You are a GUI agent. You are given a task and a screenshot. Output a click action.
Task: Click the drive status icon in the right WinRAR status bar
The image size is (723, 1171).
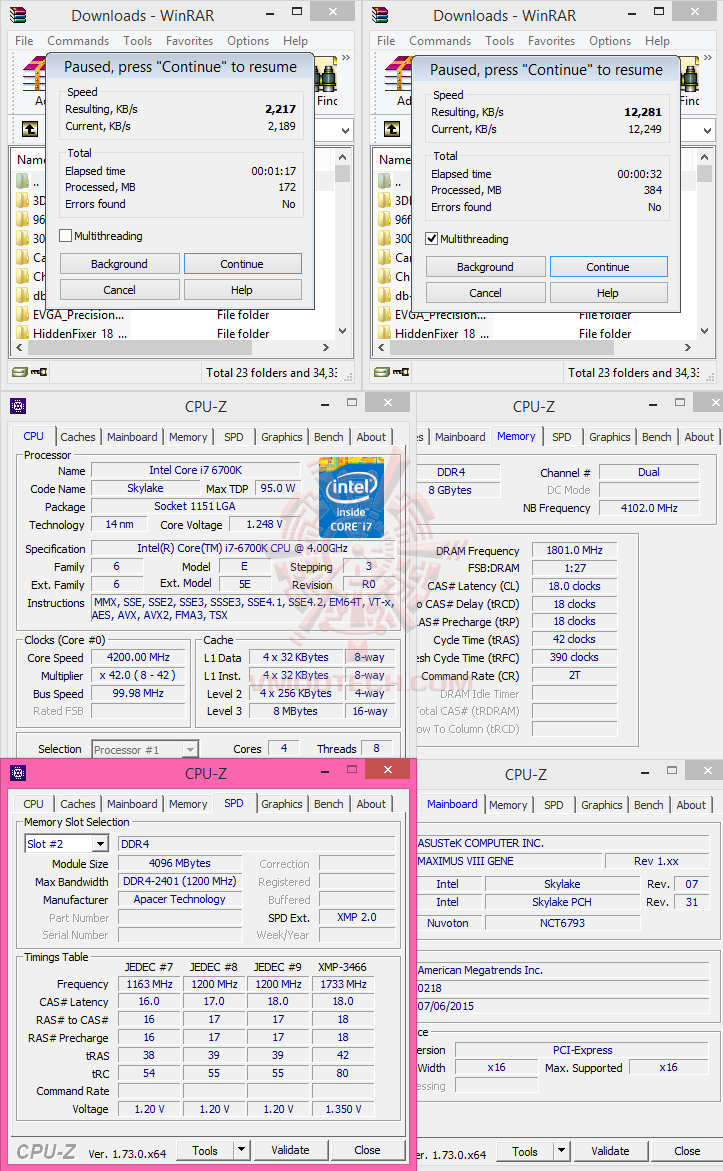pos(382,372)
